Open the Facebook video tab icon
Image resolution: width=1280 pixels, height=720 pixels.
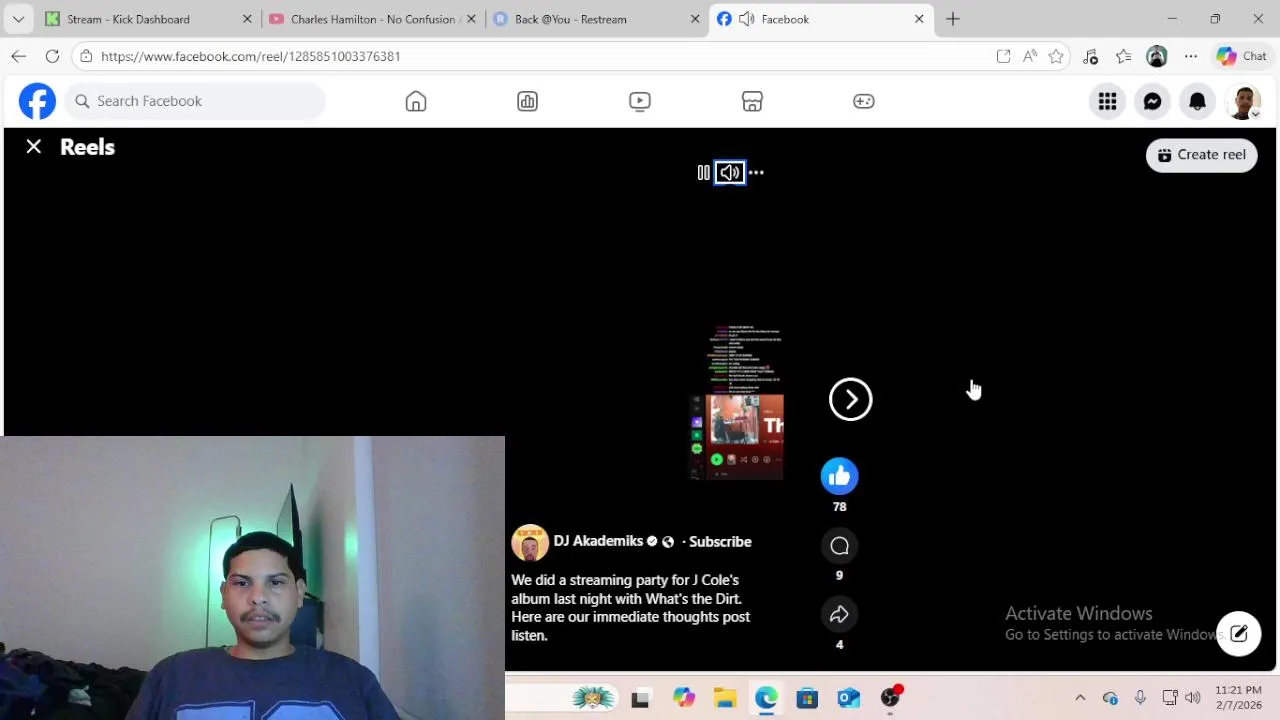point(640,101)
